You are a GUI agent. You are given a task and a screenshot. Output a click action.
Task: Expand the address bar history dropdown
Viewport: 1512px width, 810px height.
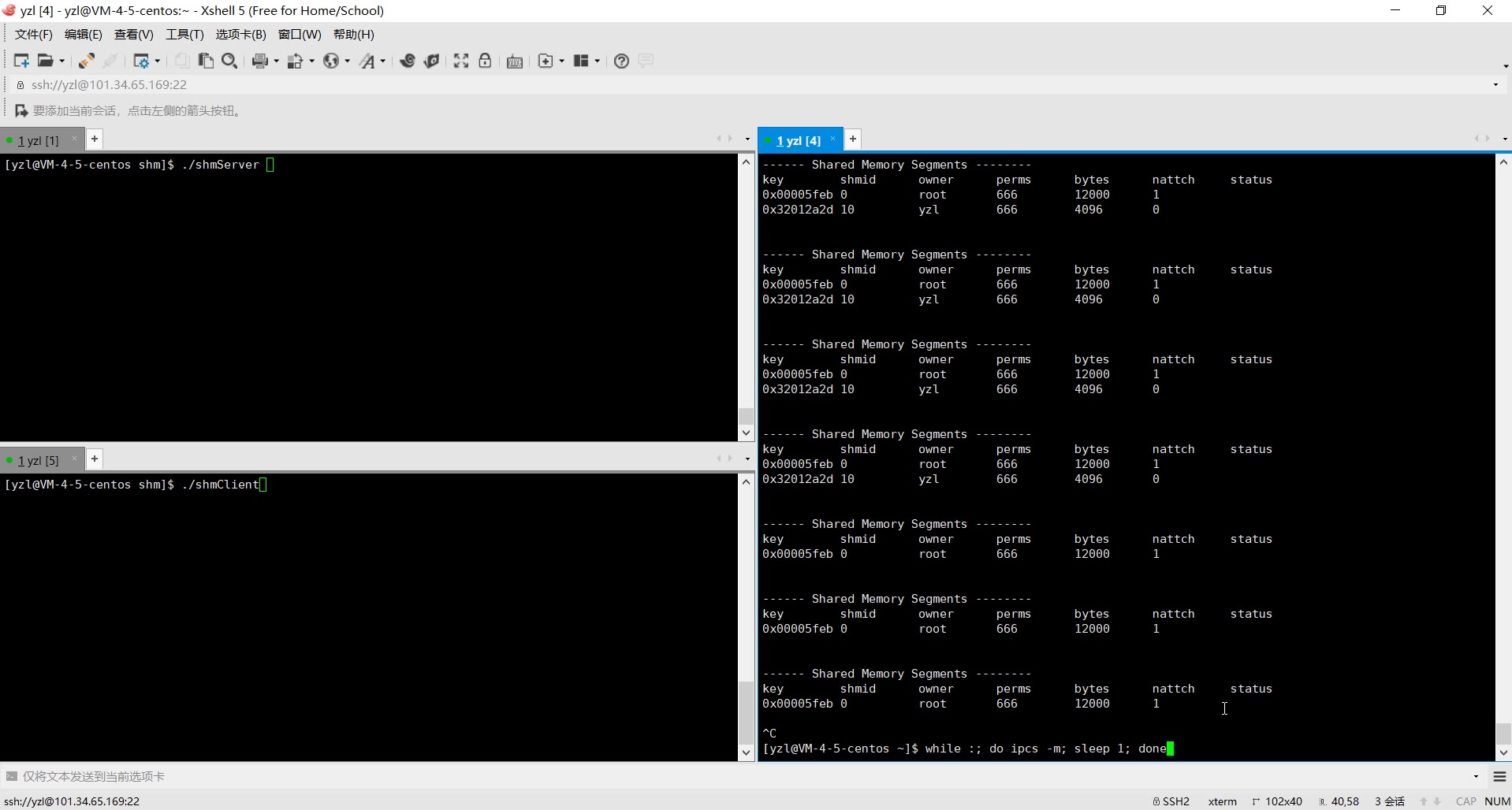(1495, 85)
